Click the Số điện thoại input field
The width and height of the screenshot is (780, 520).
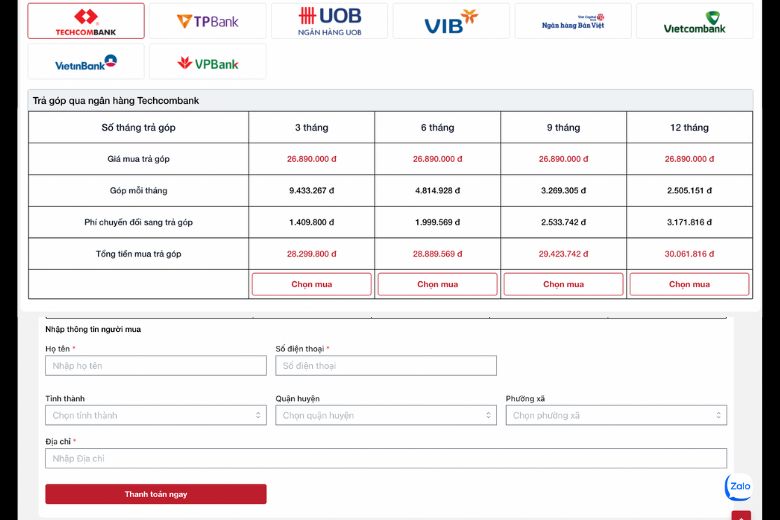386,366
